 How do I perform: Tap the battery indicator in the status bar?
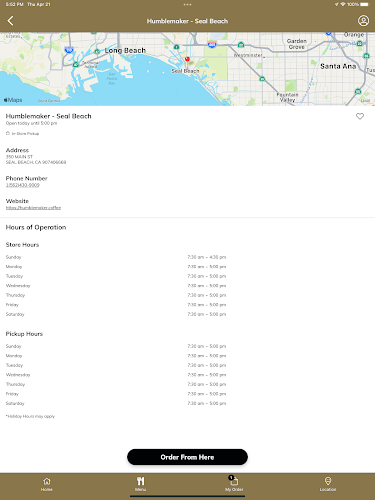365,4
